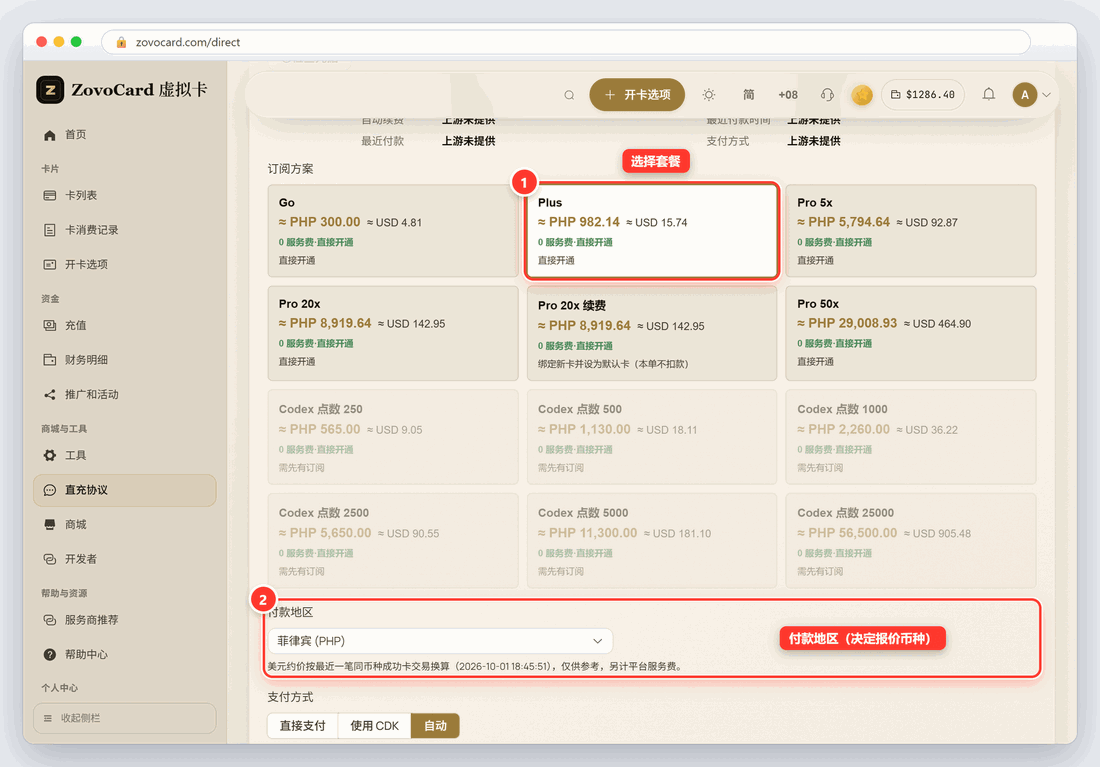Switch language via 简 selector
Viewport: 1100px width, 767px height.
749,95
